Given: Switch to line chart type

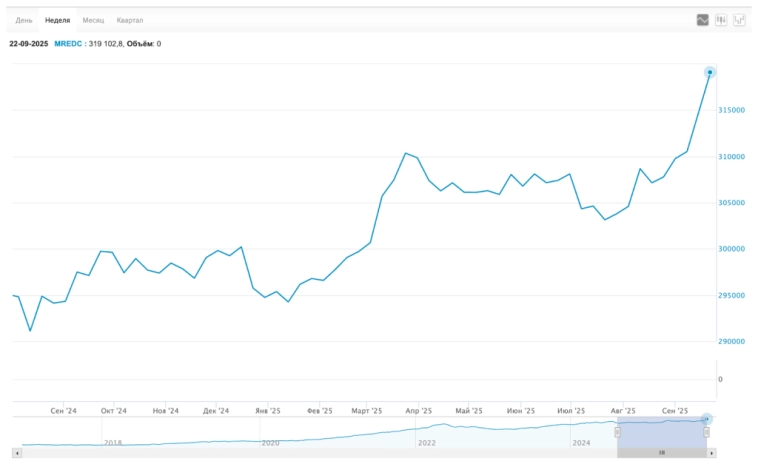Looking at the screenshot, I should click(703, 20).
